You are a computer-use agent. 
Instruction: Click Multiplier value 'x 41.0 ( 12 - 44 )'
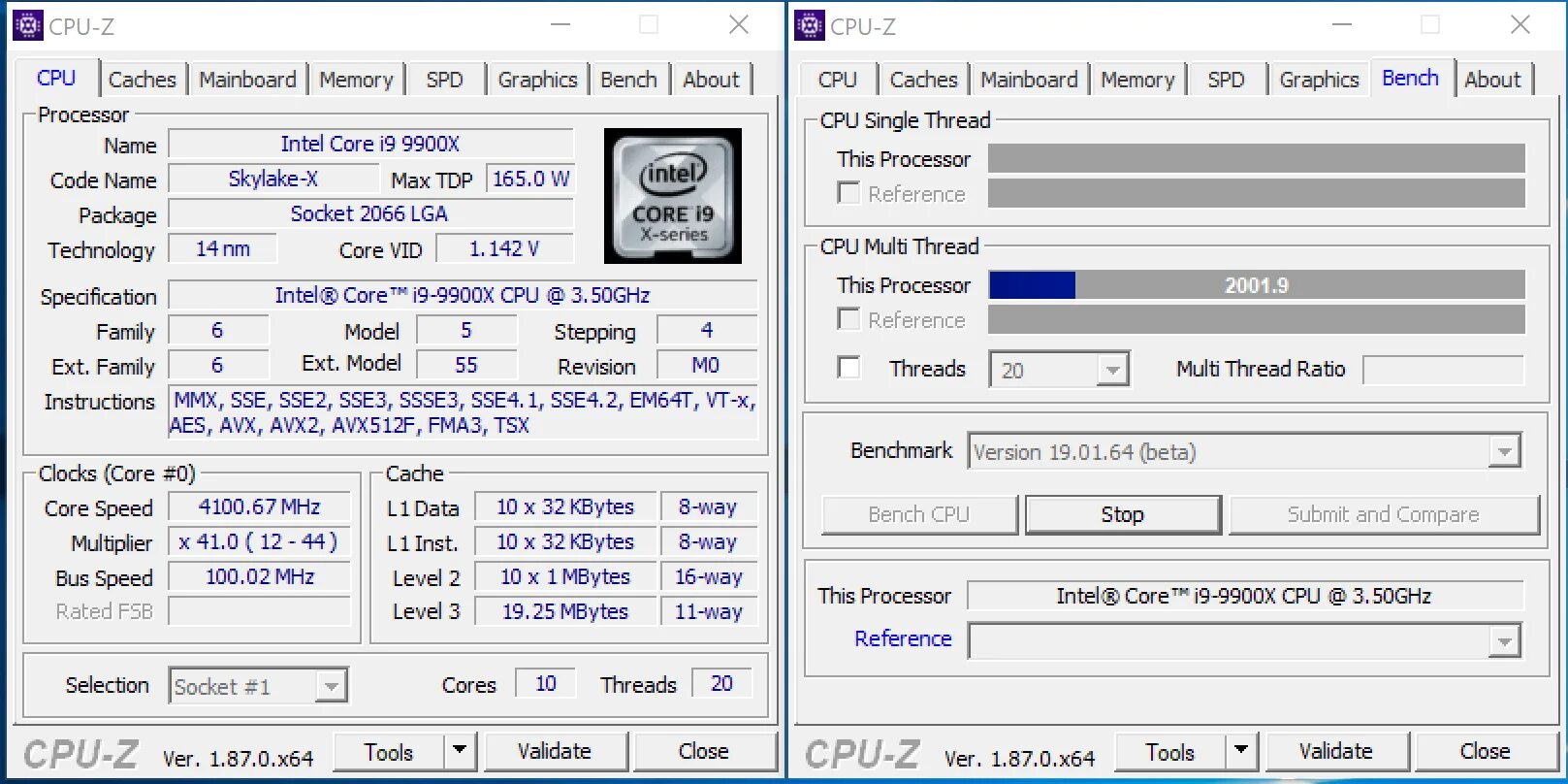pyautogui.click(x=260, y=541)
